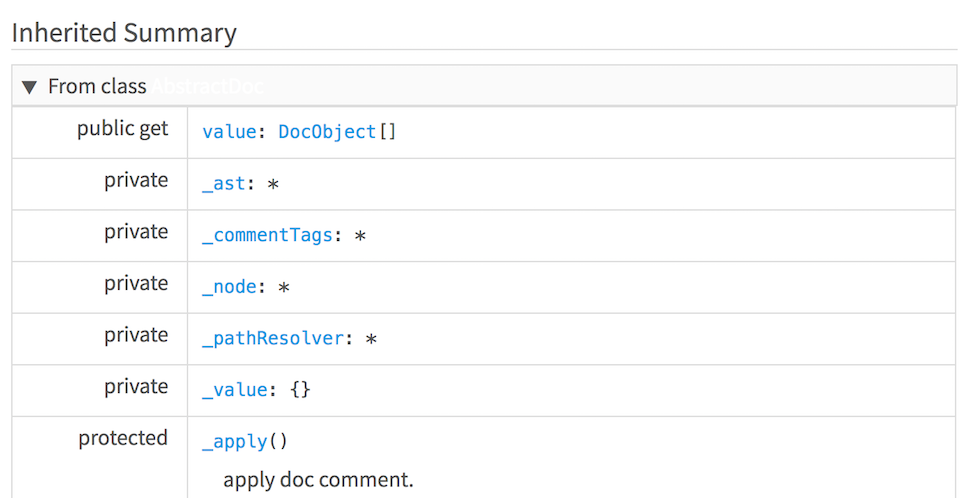The image size is (980, 498).
Task: Open the _commentTags member link
Action: pyautogui.click(x=268, y=236)
